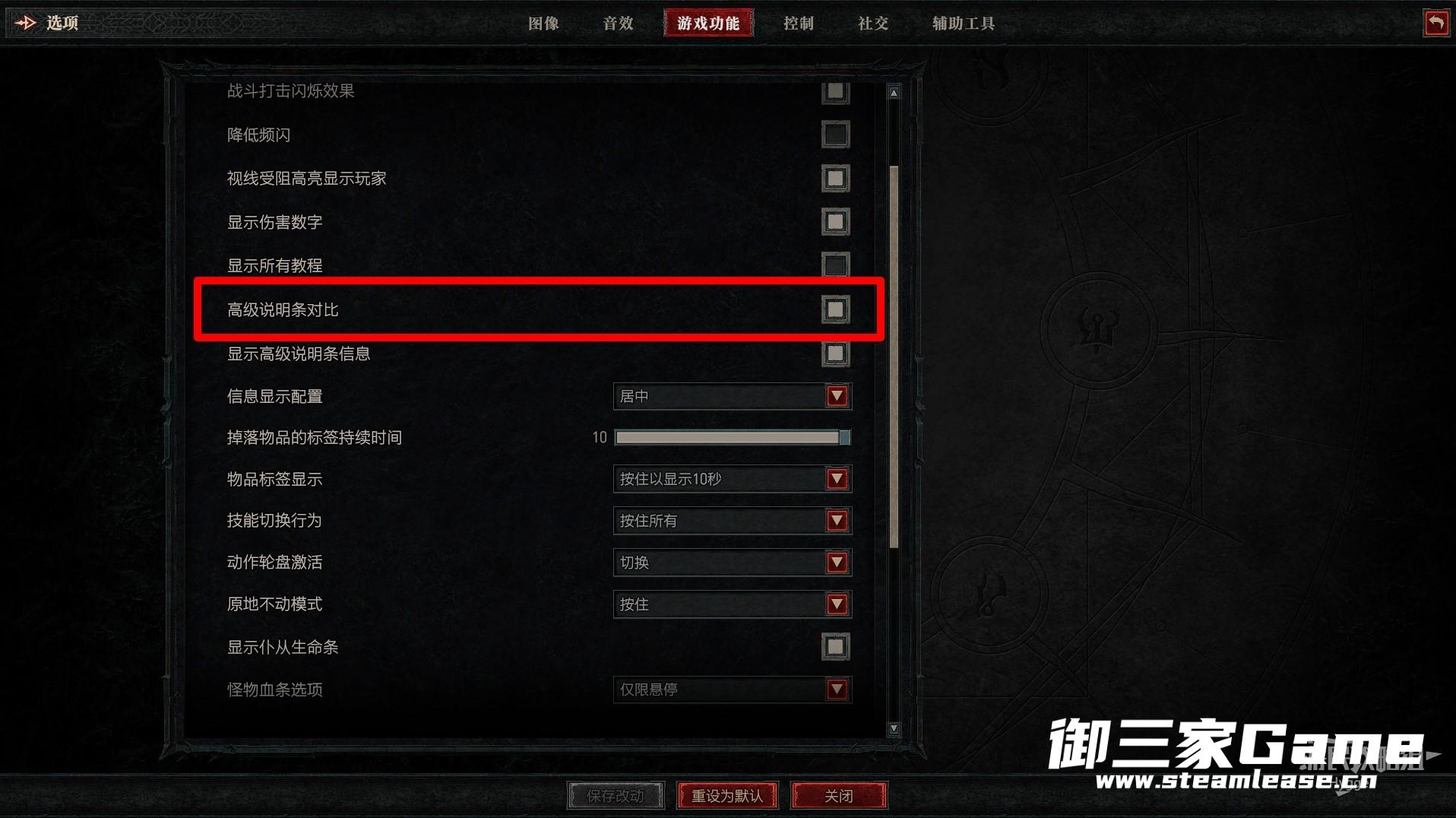Open the 技能切换行为 dropdown
1456x818 pixels.
733,521
